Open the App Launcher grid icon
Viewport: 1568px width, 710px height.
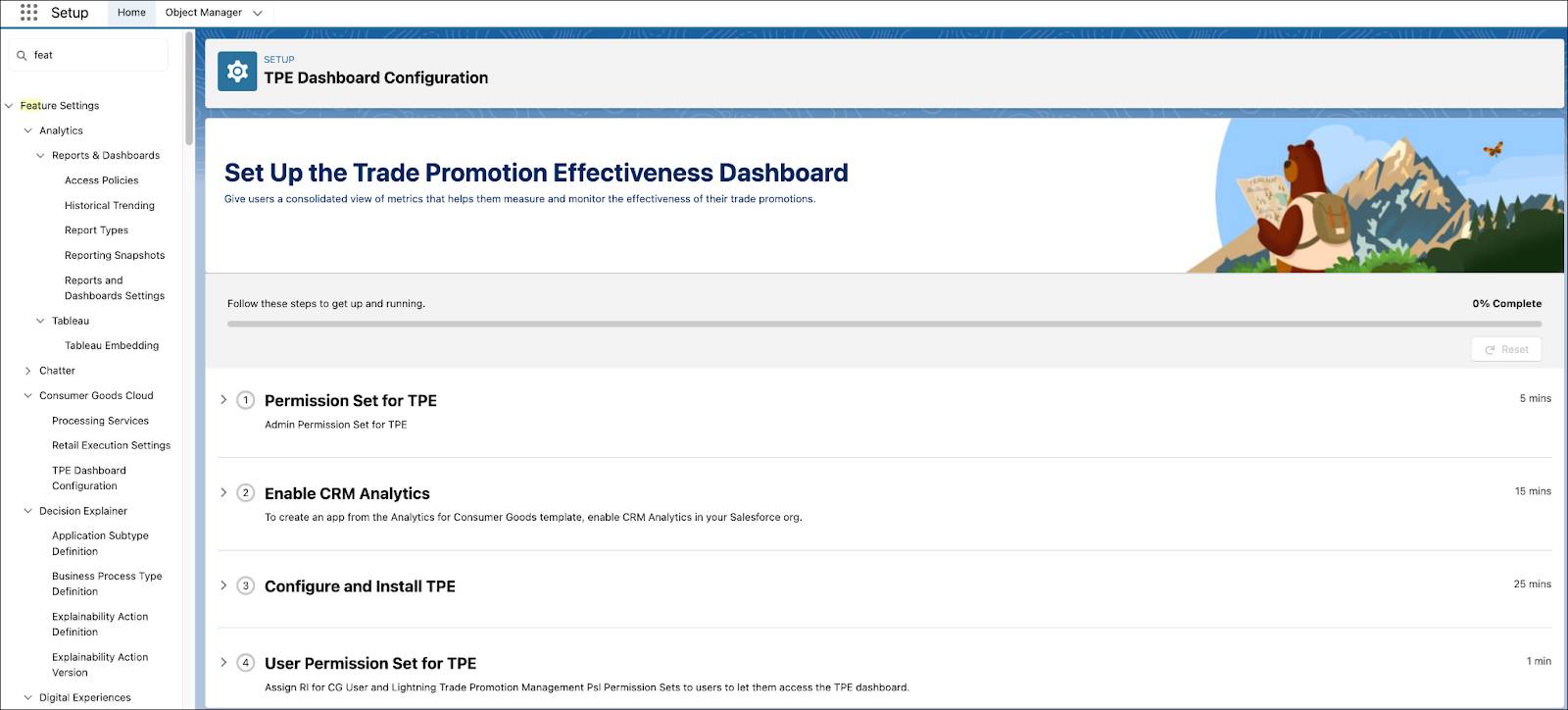(29, 13)
